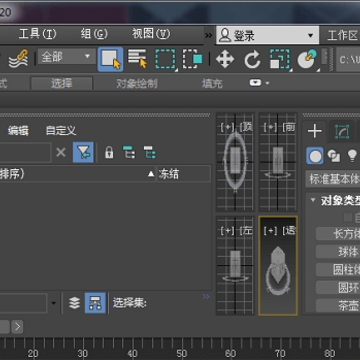Click the 球体 sphere button
The image size is (360, 360).
pyautogui.click(x=338, y=252)
